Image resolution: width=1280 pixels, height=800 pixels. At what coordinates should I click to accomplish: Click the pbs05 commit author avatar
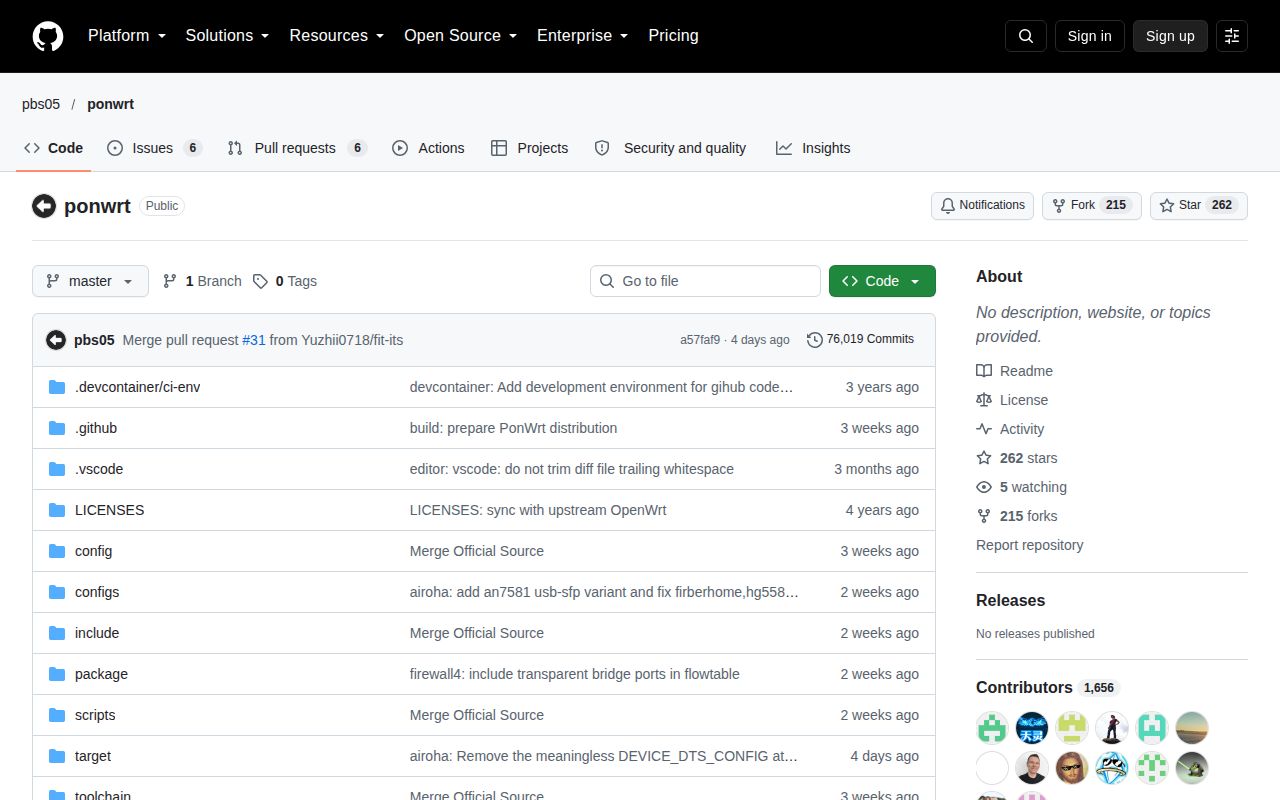pyautogui.click(x=56, y=340)
